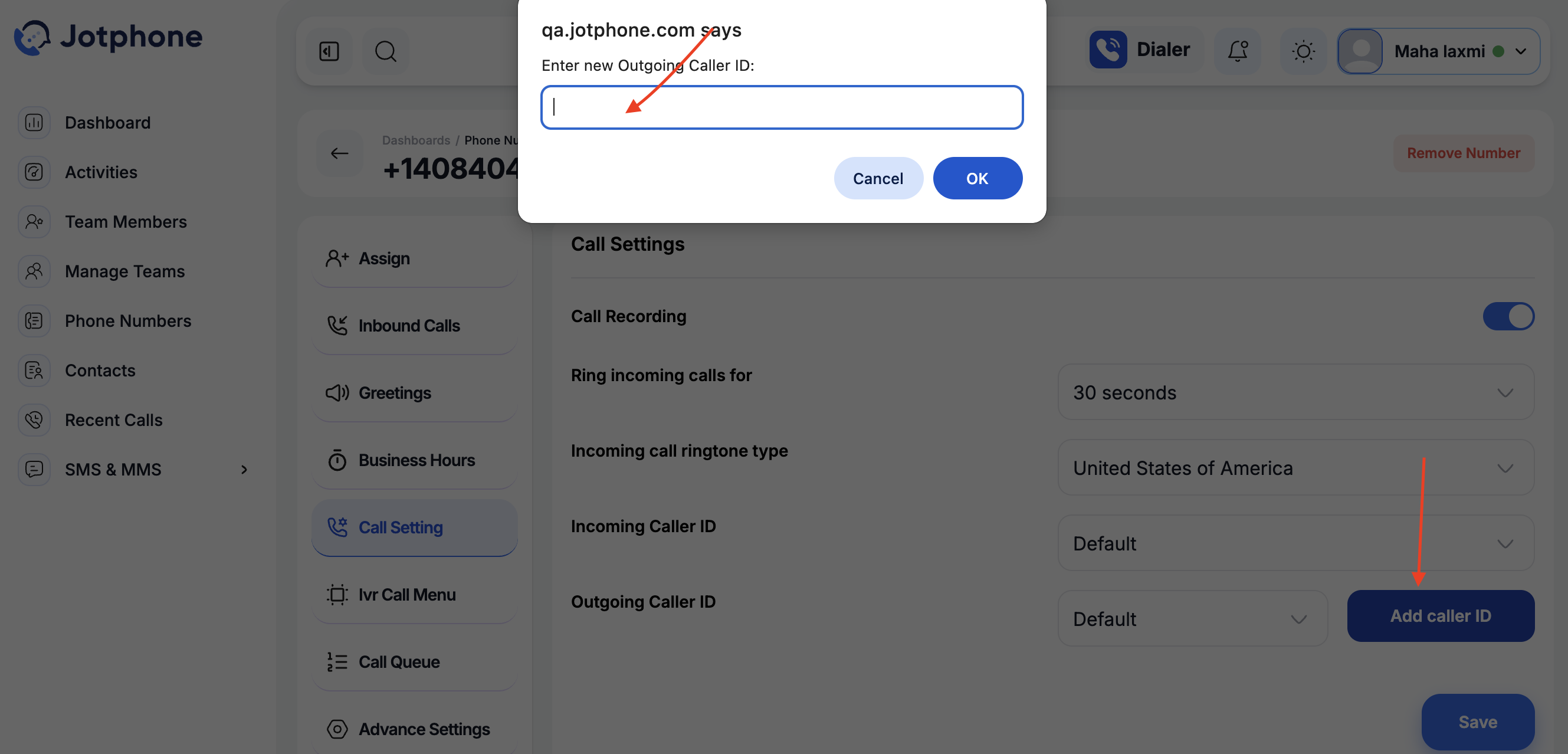The width and height of the screenshot is (1568, 754).
Task: Click the Activities sidebar icon
Action: point(34,172)
